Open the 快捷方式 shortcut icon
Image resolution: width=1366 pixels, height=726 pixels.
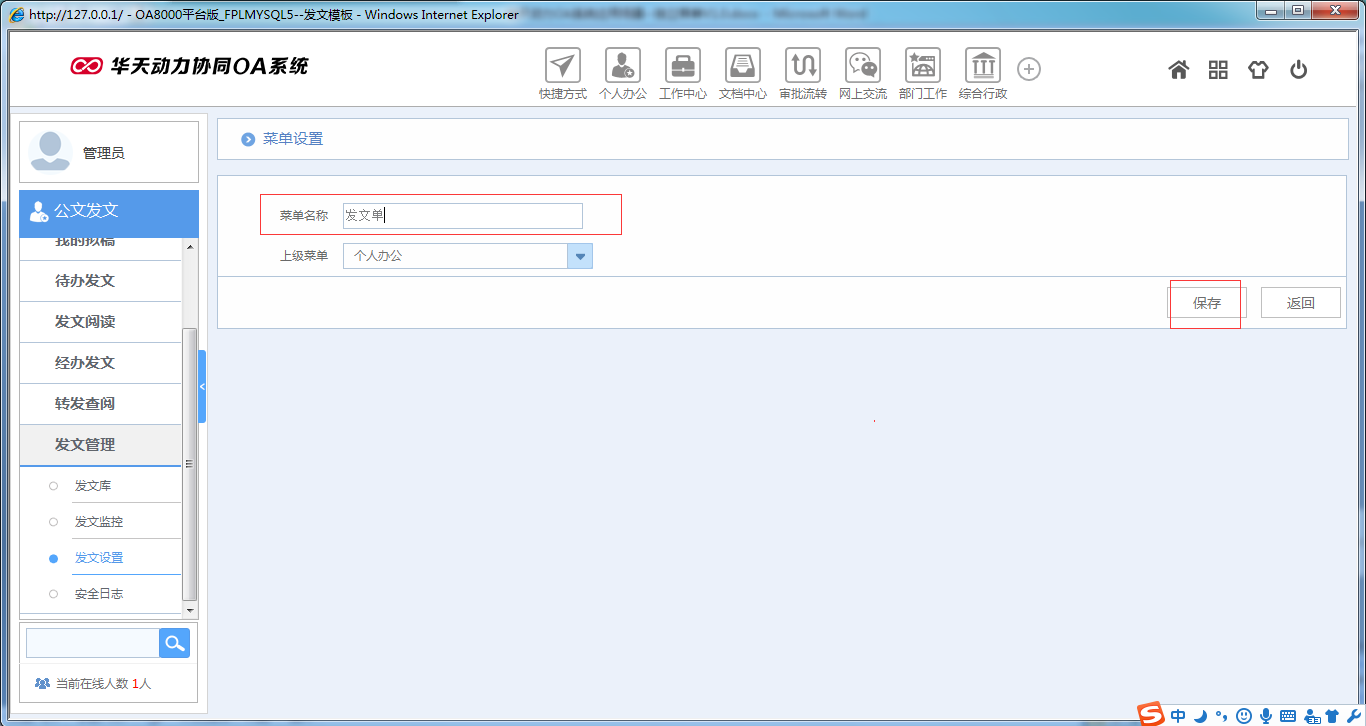pos(563,66)
